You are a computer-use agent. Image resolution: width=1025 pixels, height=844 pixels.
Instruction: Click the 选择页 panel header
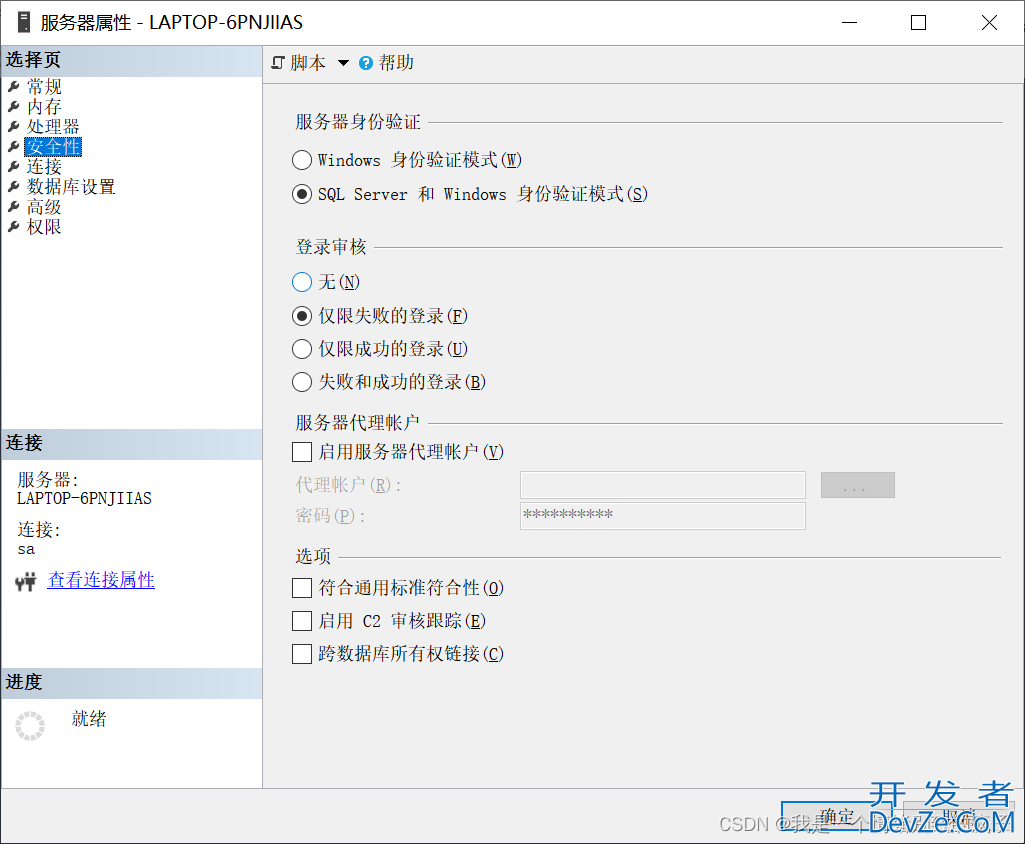pos(132,61)
